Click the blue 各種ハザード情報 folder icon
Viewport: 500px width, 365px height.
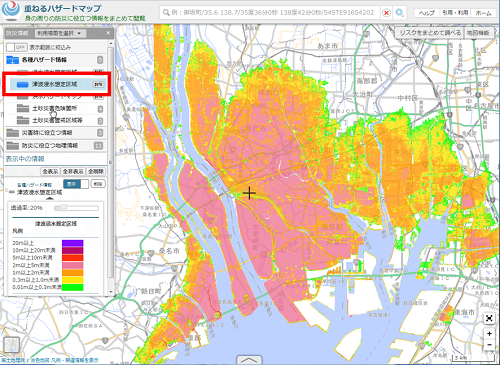coord(13,60)
